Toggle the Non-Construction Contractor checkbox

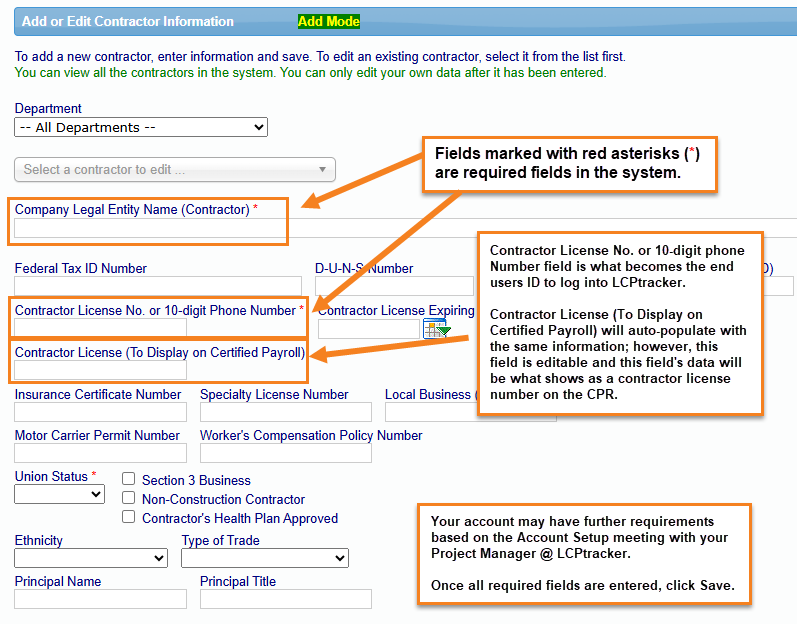coord(129,497)
